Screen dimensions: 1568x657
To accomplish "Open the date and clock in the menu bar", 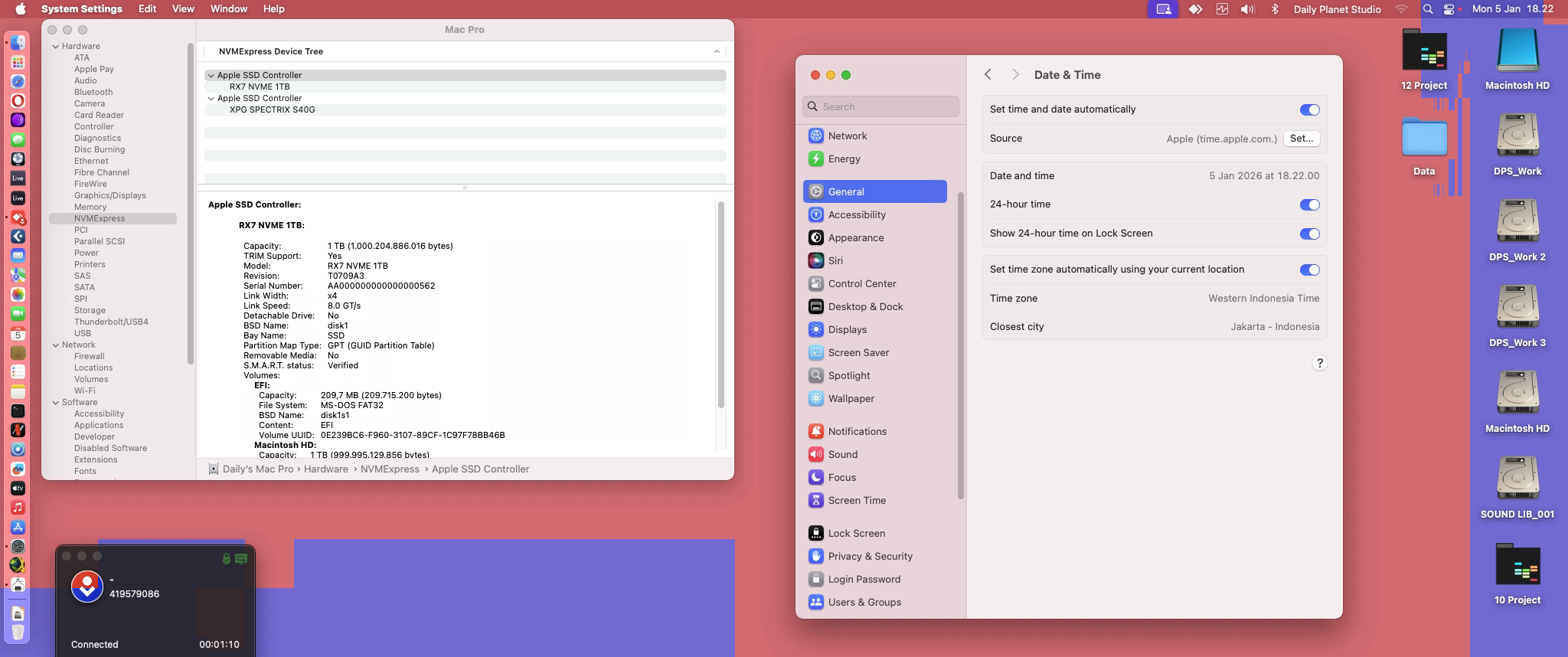I will pos(1512,9).
